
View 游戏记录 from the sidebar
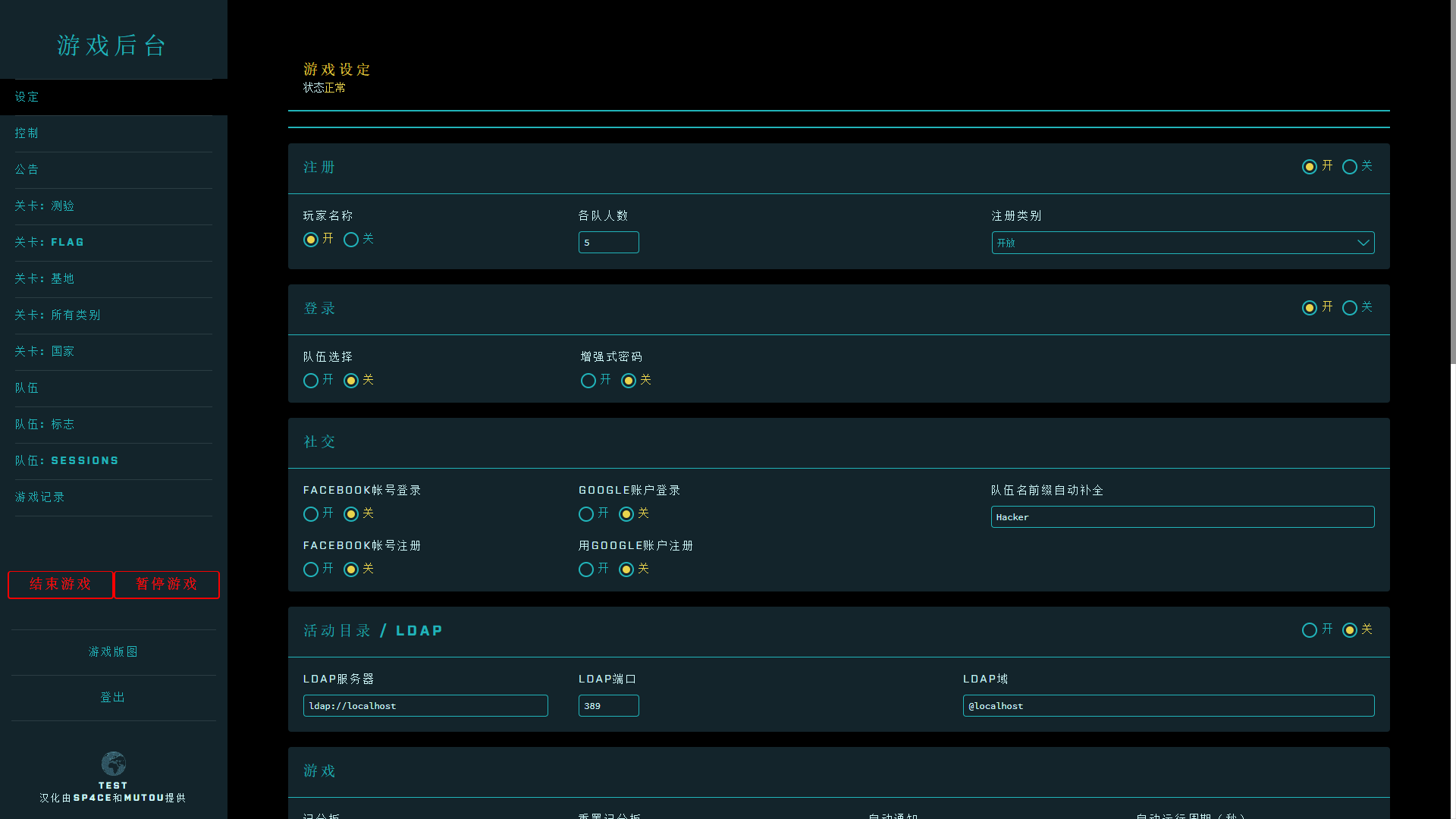coord(39,497)
